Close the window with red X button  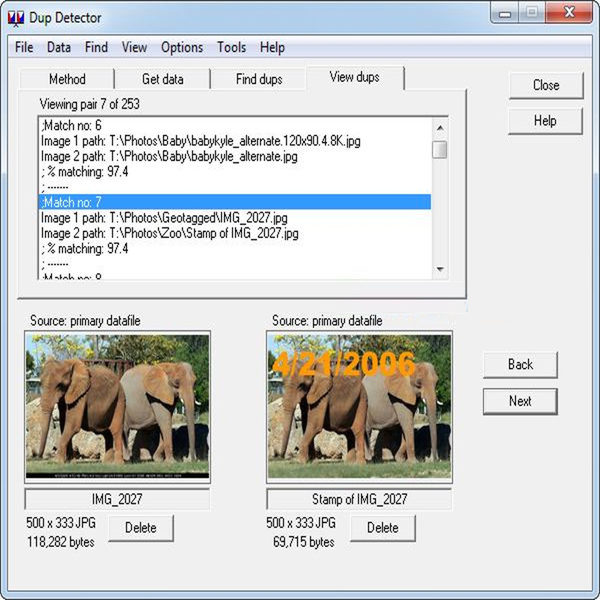click(569, 13)
